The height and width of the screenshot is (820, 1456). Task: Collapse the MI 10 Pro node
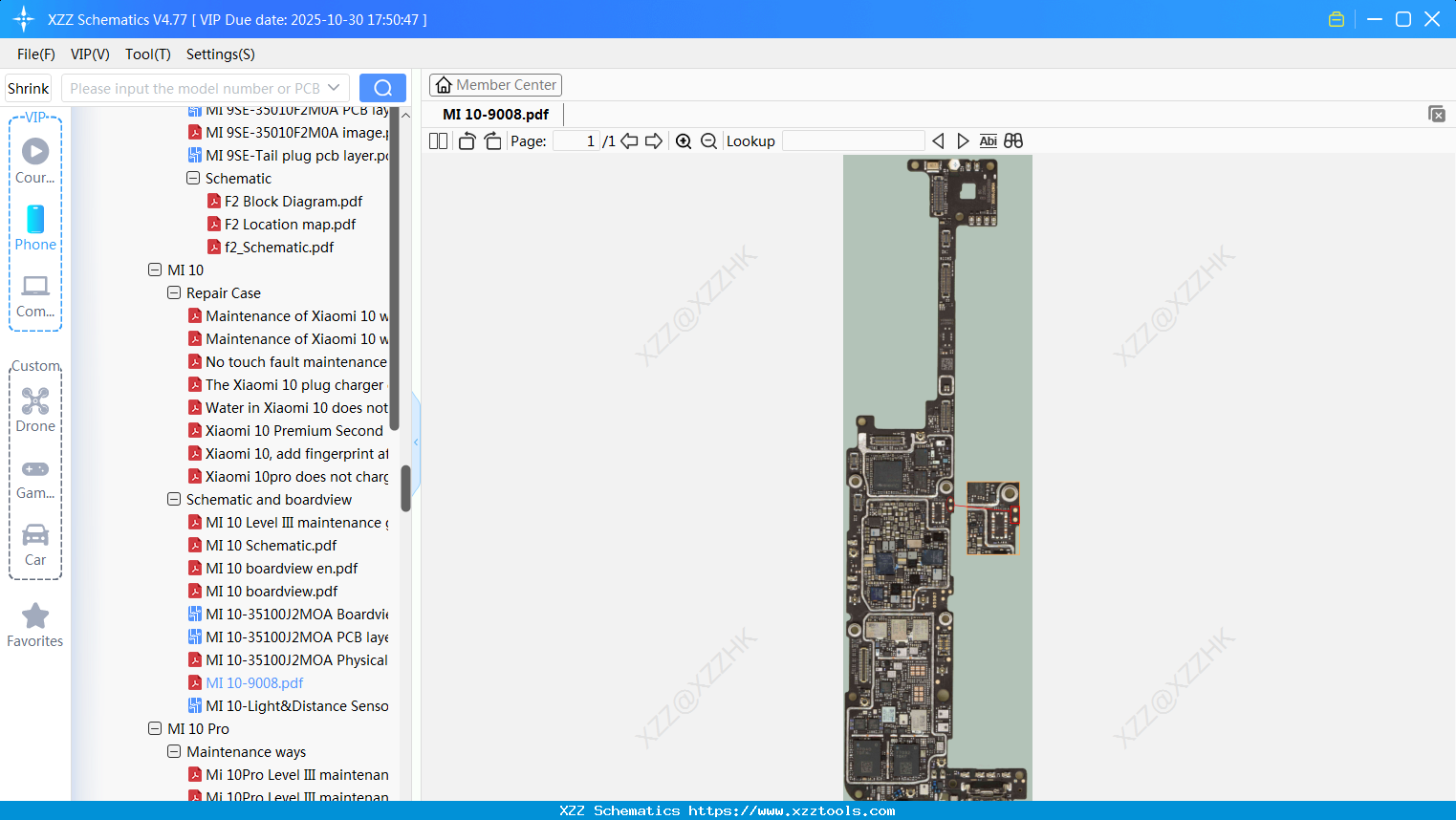coord(155,729)
